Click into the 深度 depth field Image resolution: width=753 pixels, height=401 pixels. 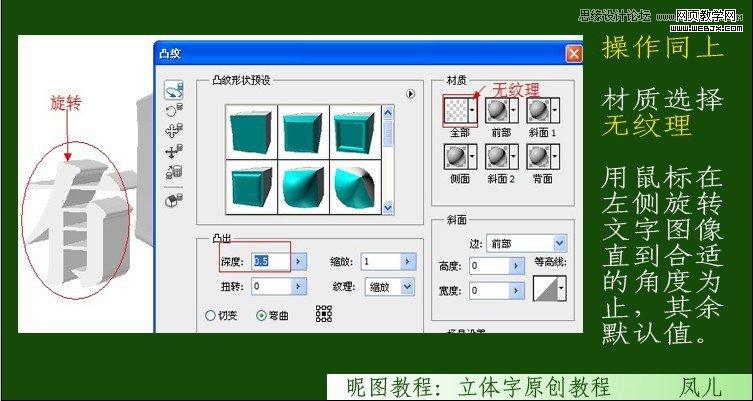coord(271,262)
